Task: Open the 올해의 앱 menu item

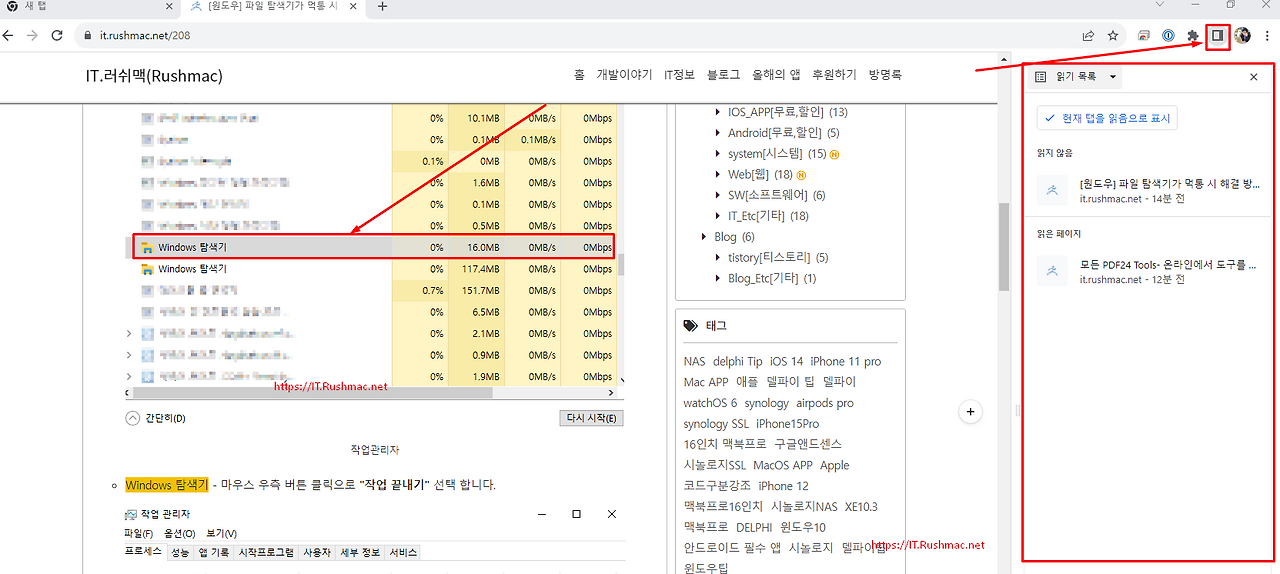Action: point(776,75)
